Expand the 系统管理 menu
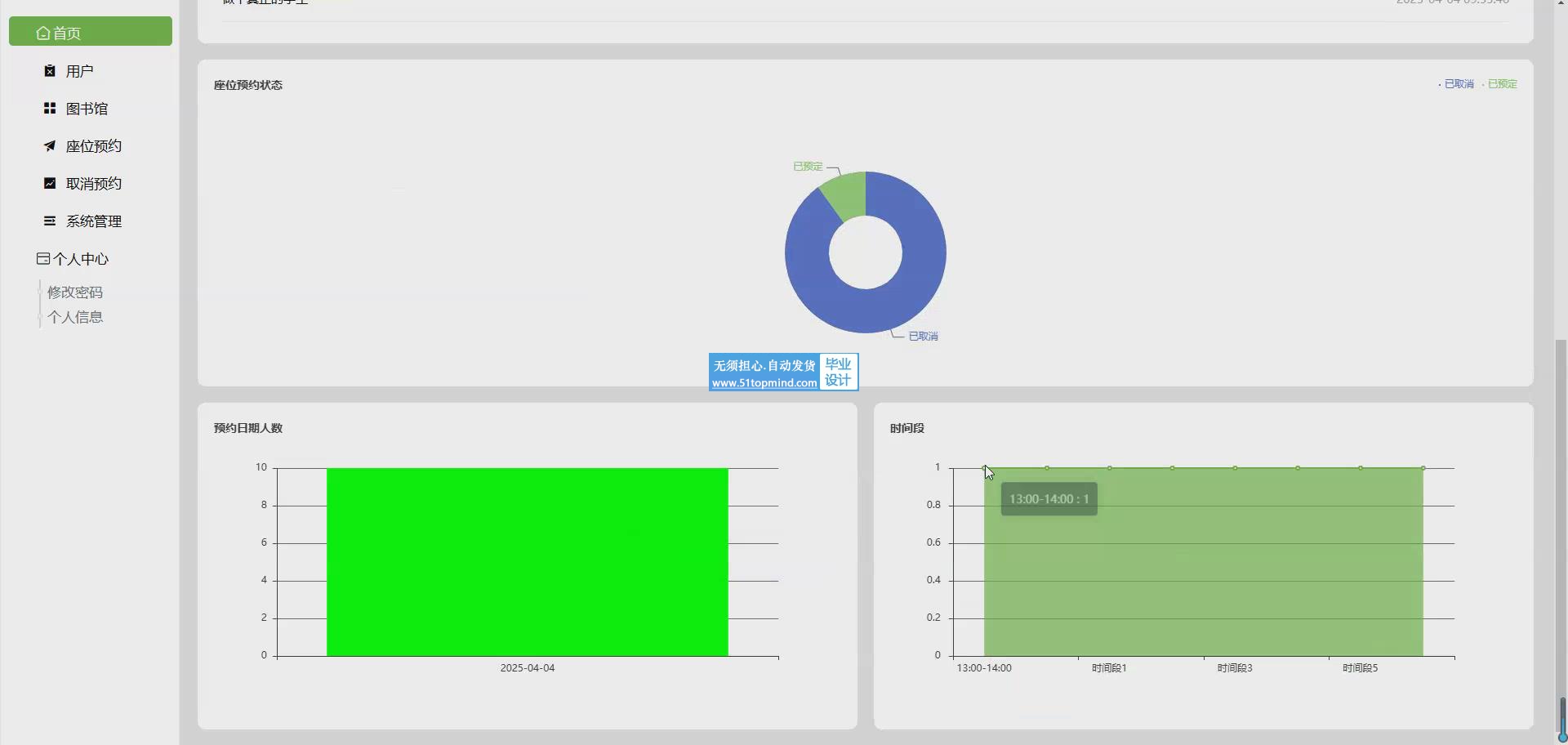 93,221
